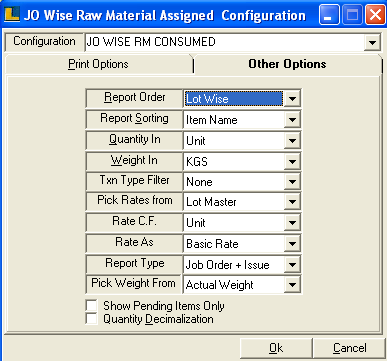Viewport: 387px width, 361px height.
Task: Switch to the Print Options tab
Action: click(x=98, y=64)
